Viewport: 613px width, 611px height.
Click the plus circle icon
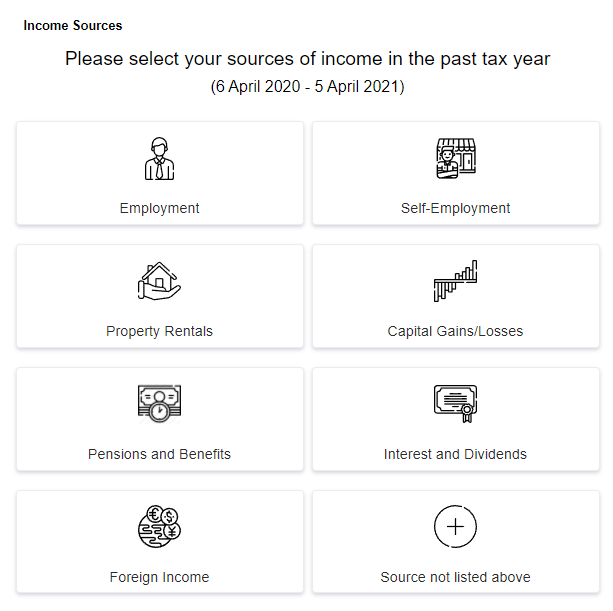456,527
